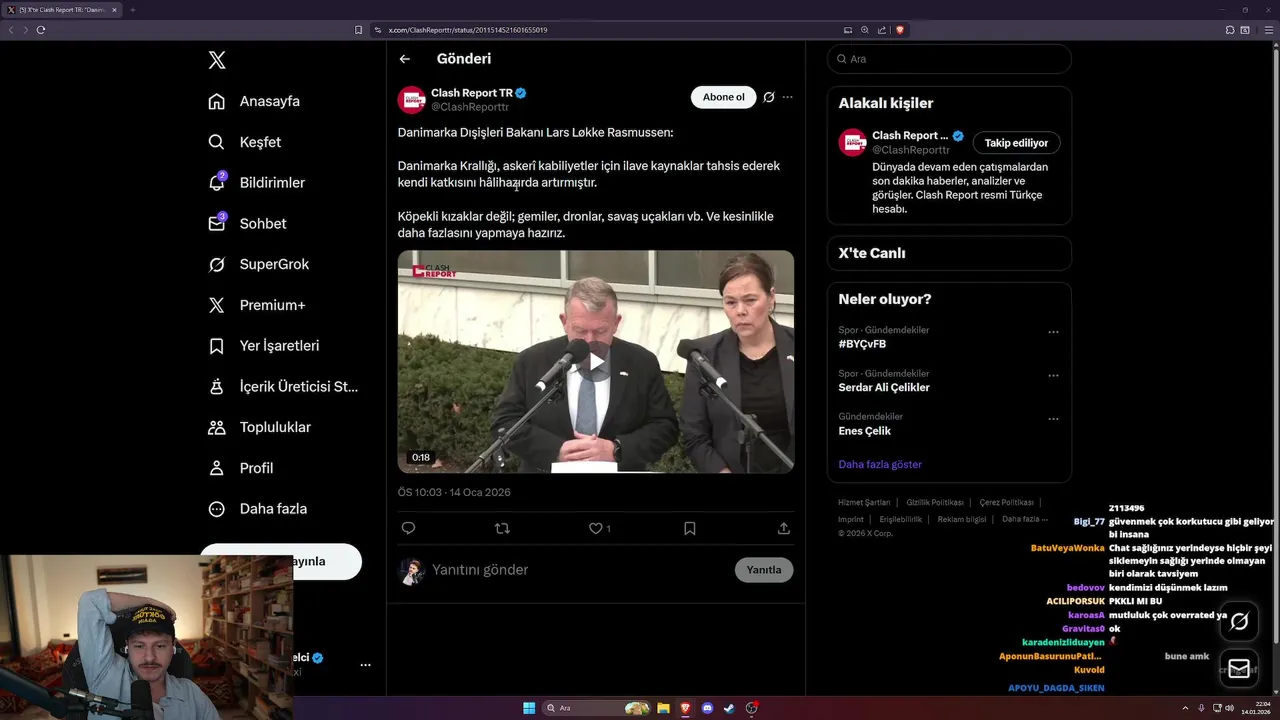This screenshot has height=720, width=1280.
Task: Open the post's three-dot more menu
Action: click(x=787, y=97)
